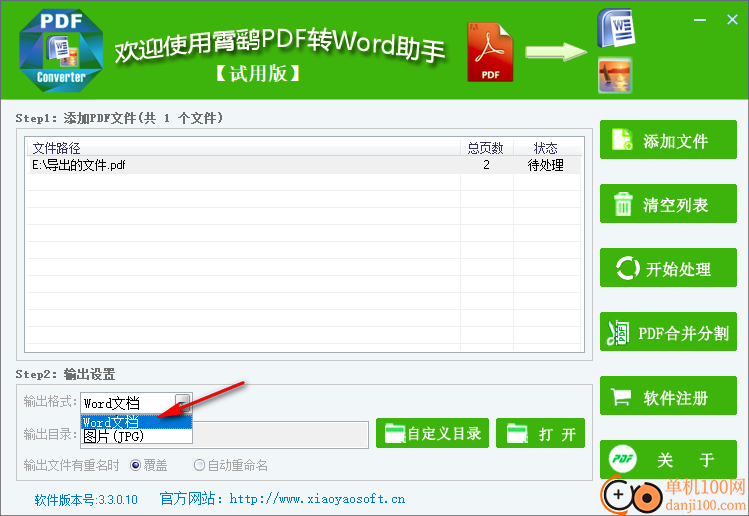Open the 关于 about dialog
The width and height of the screenshot is (749, 516).
668,459
